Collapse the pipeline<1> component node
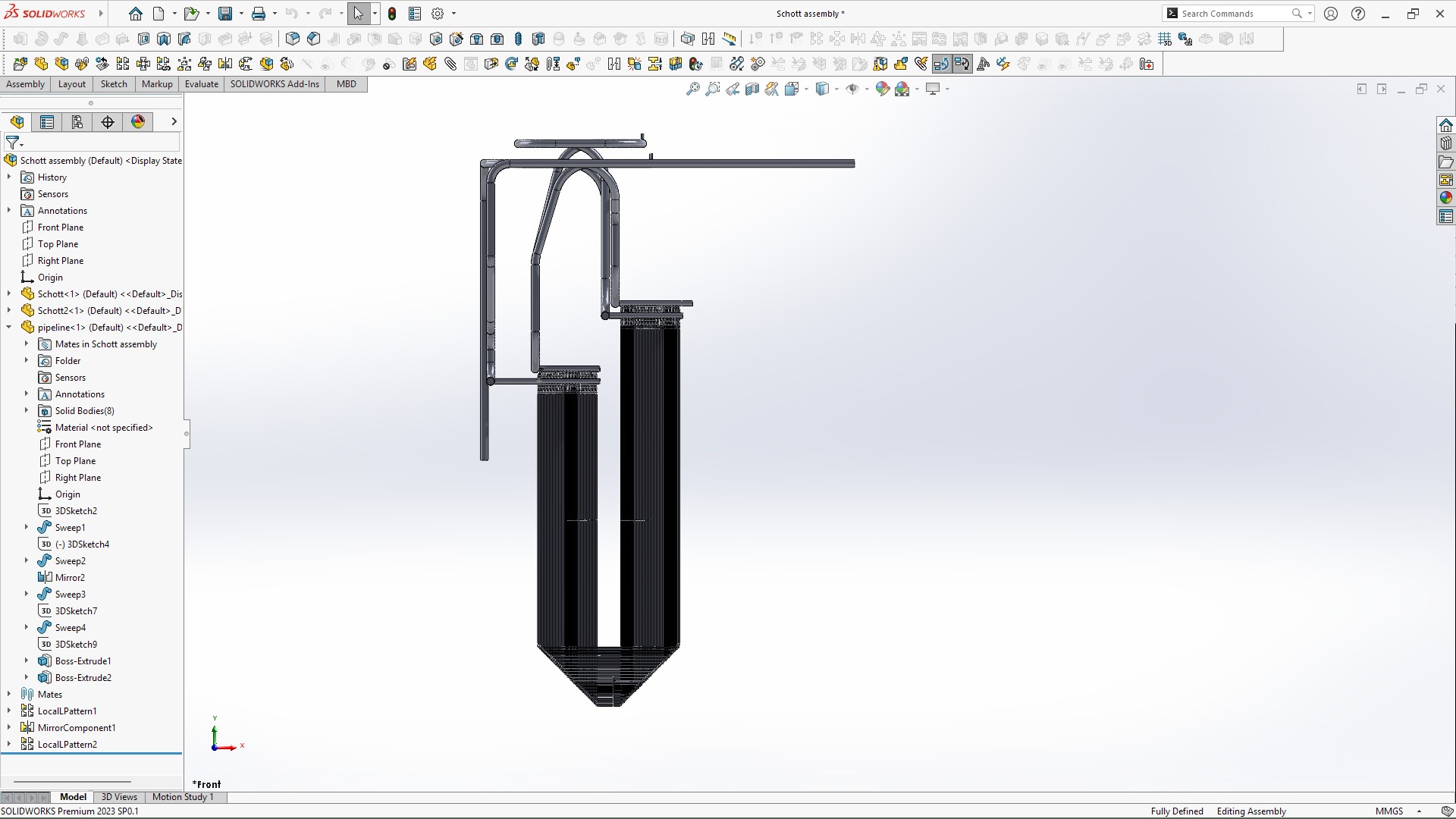This screenshot has width=1456, height=819. point(9,328)
